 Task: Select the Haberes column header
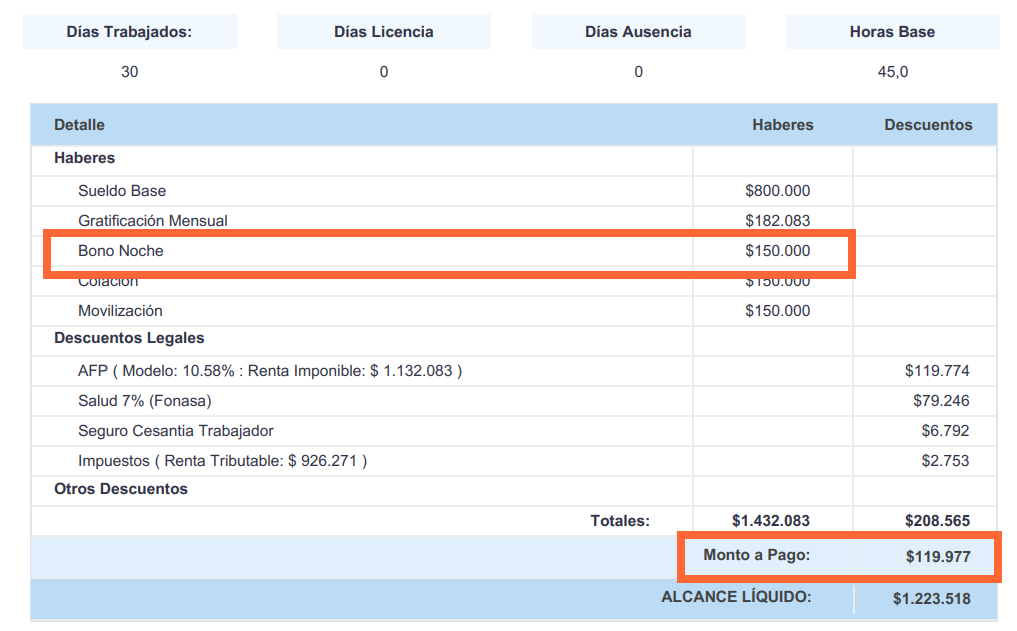coord(783,125)
